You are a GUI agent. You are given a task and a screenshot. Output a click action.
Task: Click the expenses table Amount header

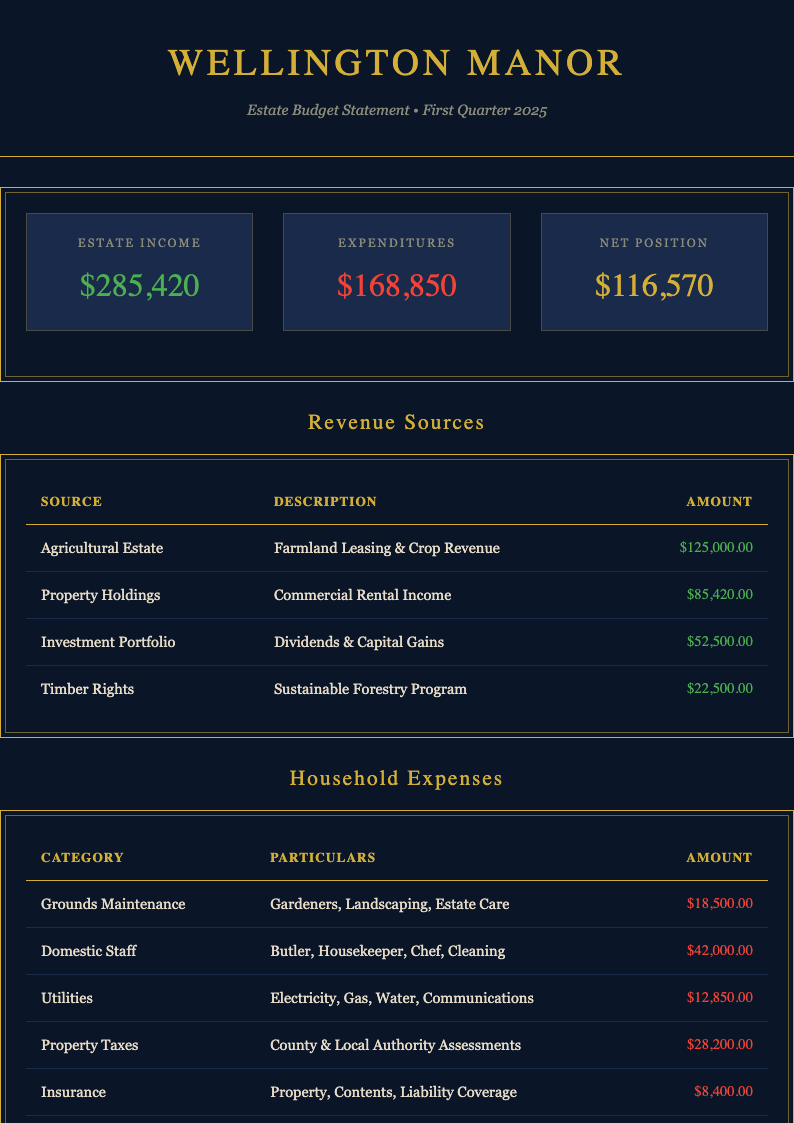pyautogui.click(x=720, y=857)
